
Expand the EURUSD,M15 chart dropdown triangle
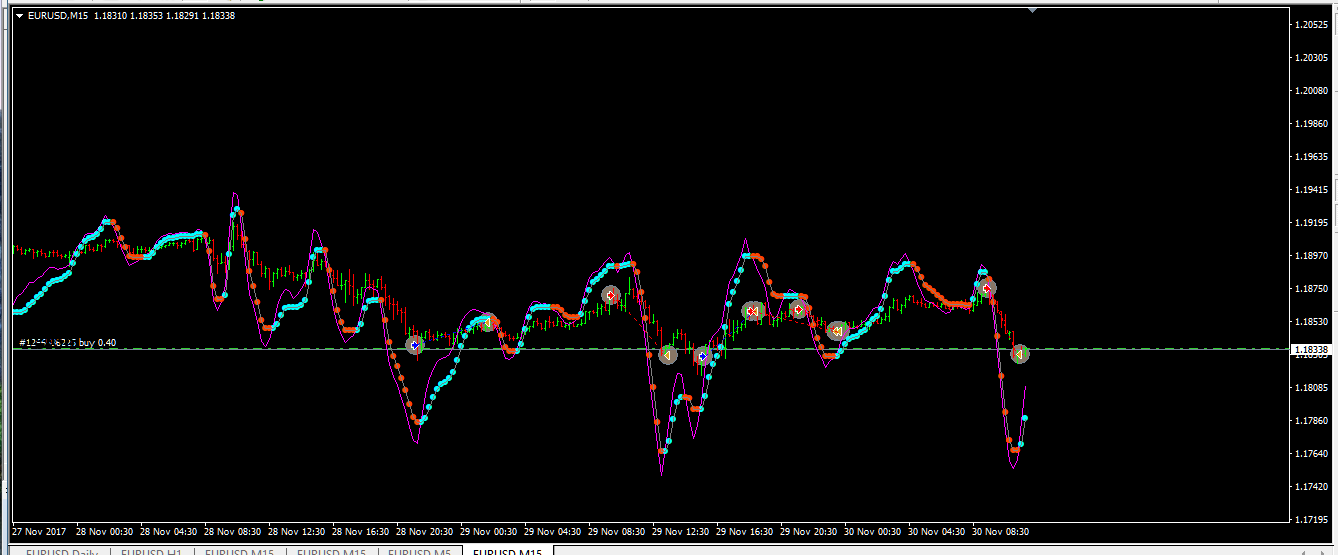point(19,16)
